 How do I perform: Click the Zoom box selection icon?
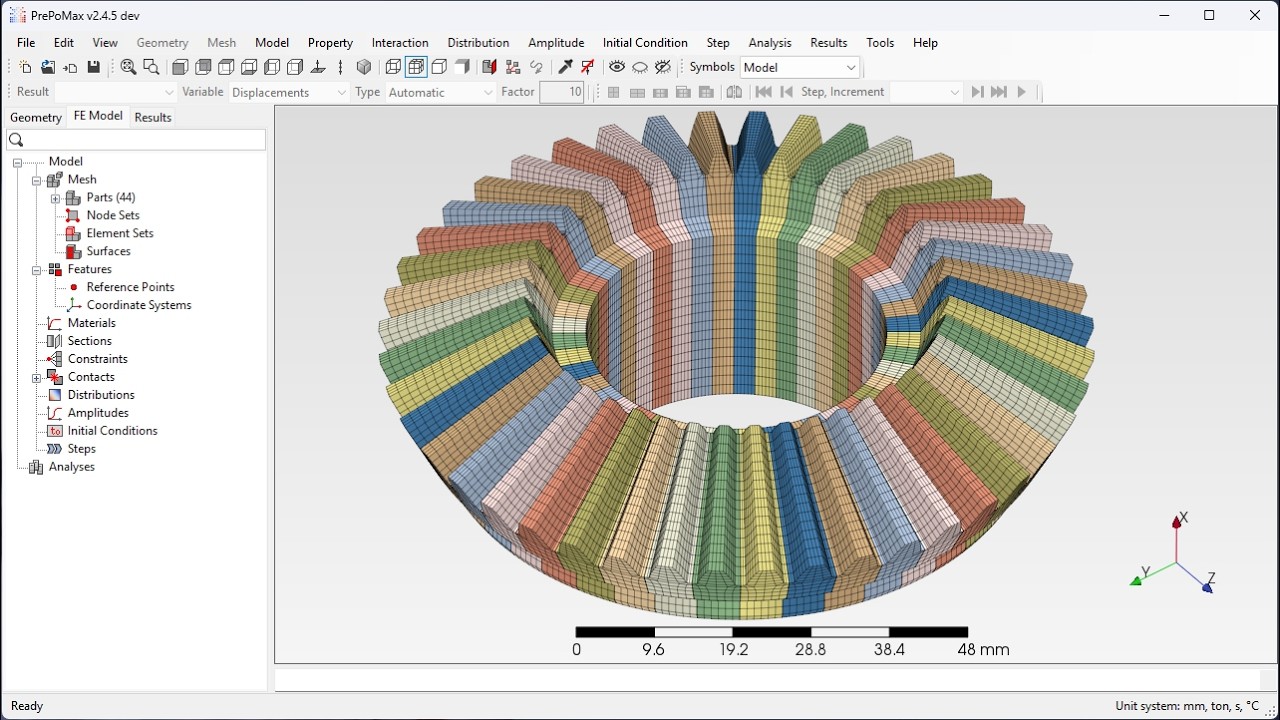[151, 67]
